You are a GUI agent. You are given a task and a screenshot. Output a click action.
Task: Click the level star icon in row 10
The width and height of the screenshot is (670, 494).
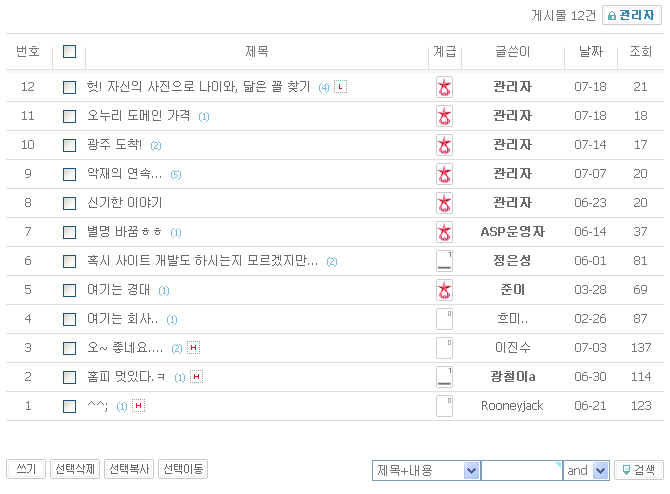[x=444, y=145]
